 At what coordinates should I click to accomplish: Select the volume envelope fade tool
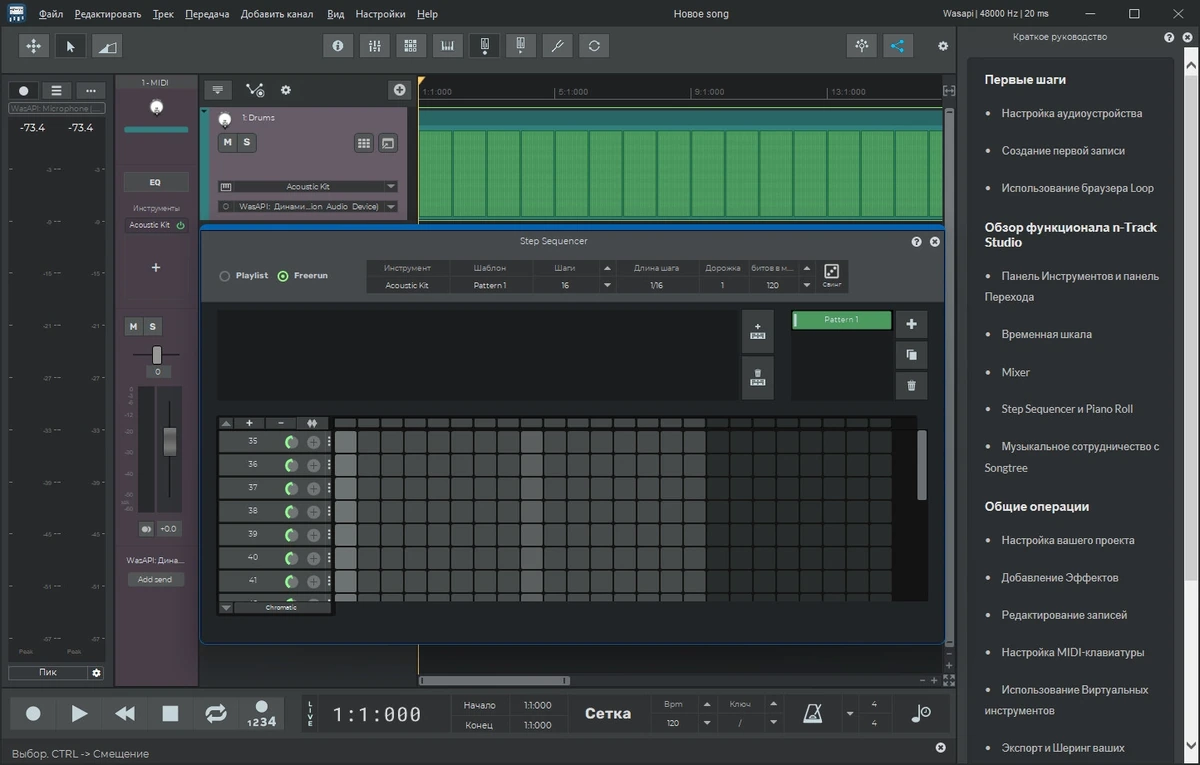[107, 46]
